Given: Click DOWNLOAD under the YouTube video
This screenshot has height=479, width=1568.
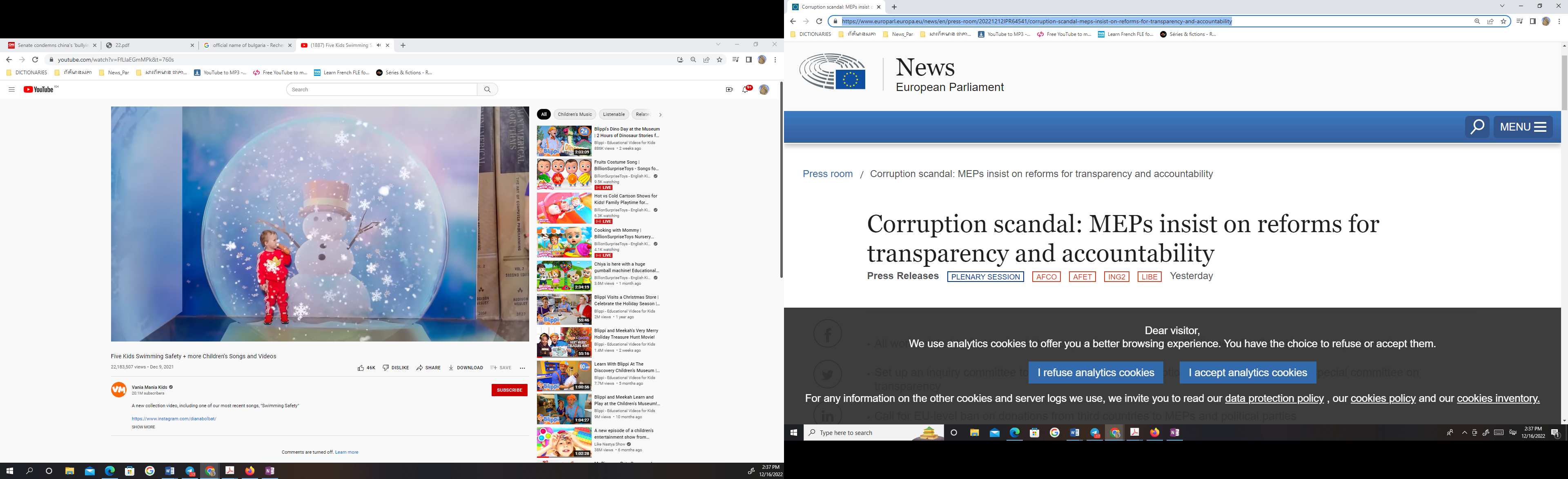Looking at the screenshot, I should 465,368.
